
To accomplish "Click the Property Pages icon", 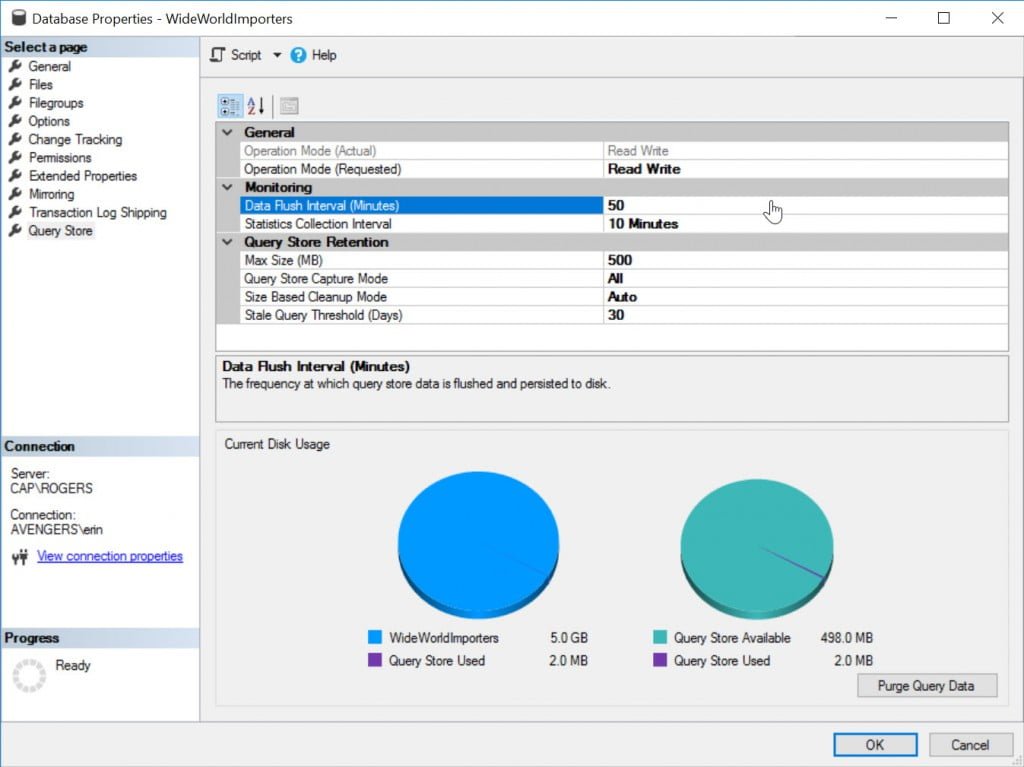I will coord(289,106).
